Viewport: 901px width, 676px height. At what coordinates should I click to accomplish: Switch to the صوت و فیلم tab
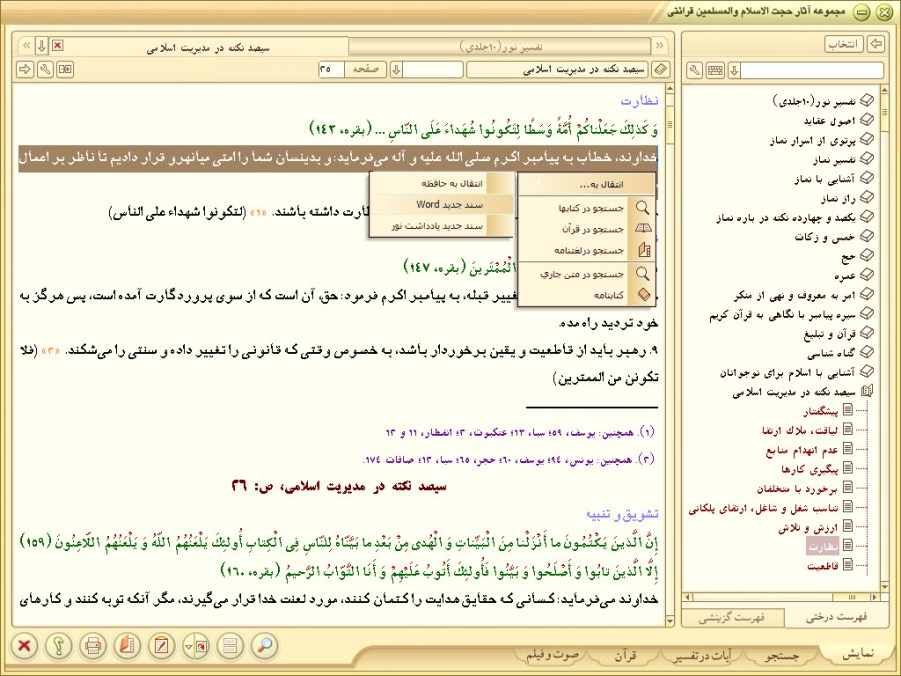552,655
